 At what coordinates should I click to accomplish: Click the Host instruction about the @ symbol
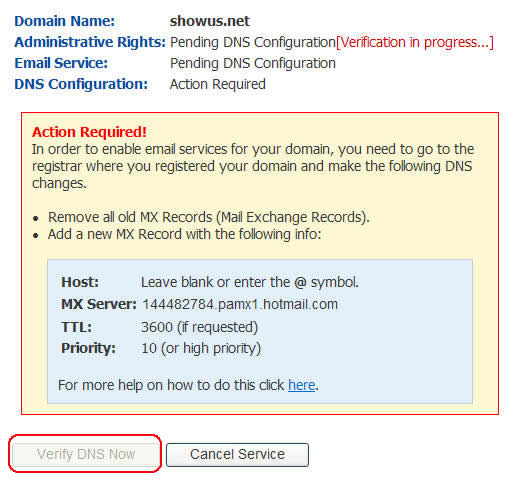tap(250, 282)
